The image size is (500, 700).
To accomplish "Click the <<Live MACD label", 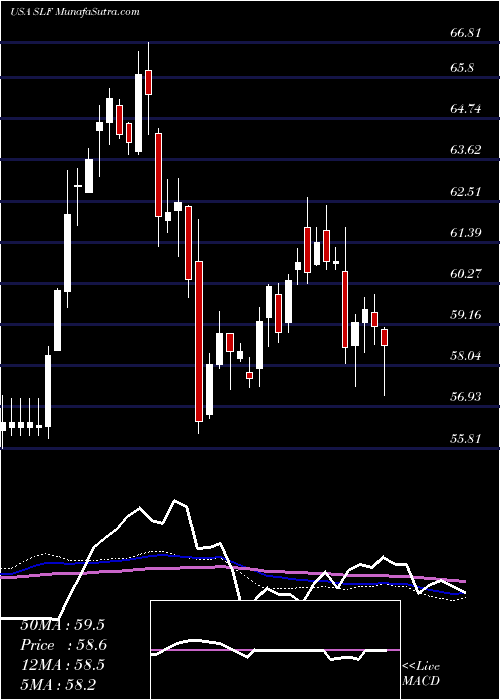I will 421,674.
